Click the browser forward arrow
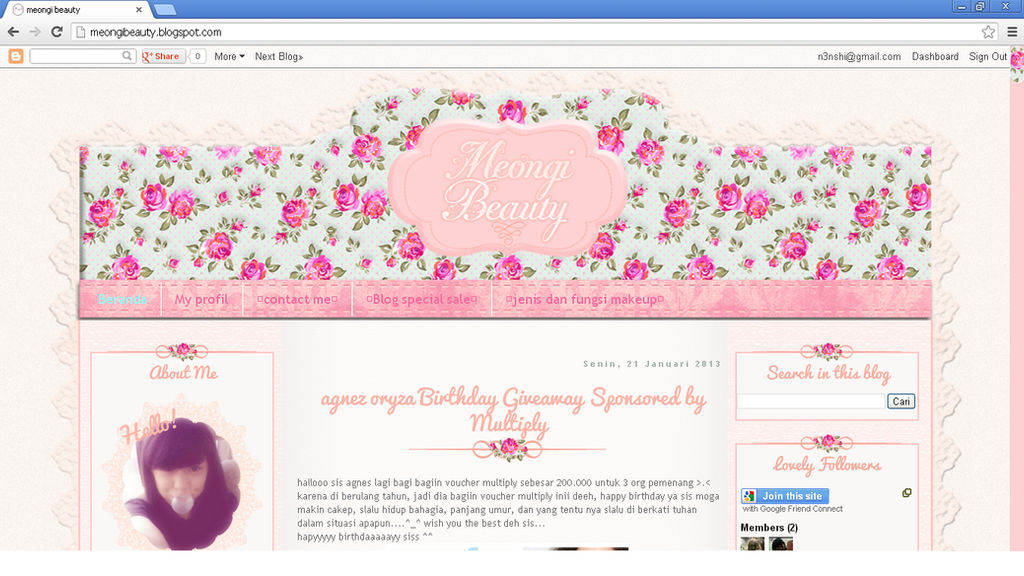This screenshot has height=576, width=1024. [x=35, y=32]
